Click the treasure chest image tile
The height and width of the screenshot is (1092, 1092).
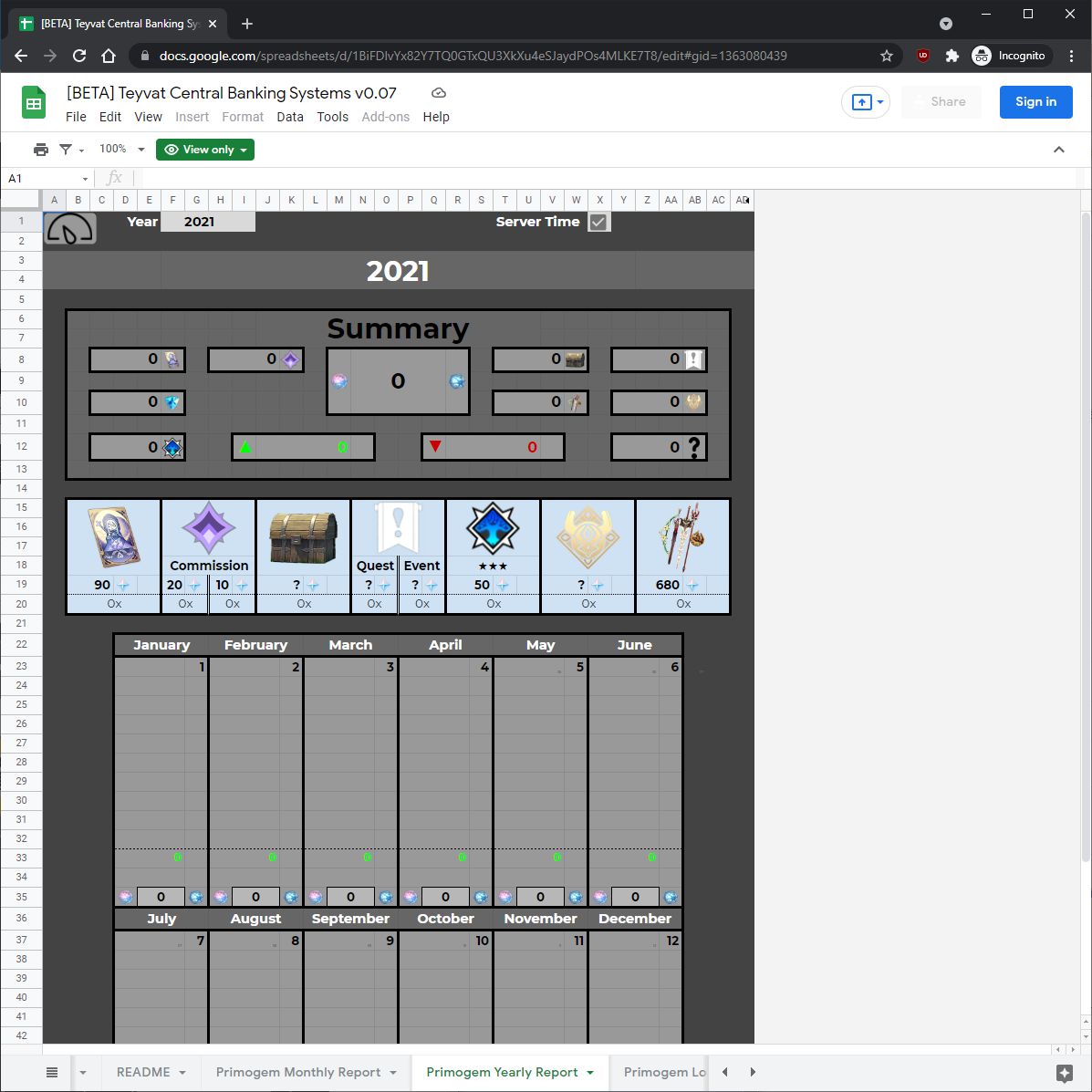tap(303, 537)
